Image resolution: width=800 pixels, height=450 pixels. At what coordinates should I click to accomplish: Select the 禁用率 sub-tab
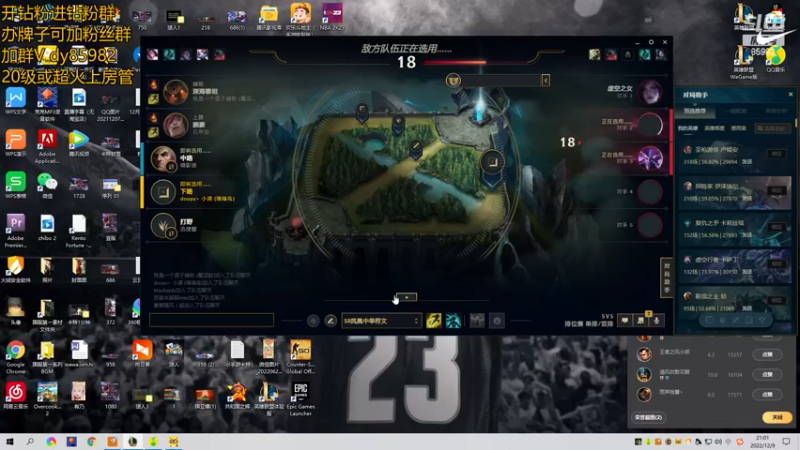tap(738, 128)
